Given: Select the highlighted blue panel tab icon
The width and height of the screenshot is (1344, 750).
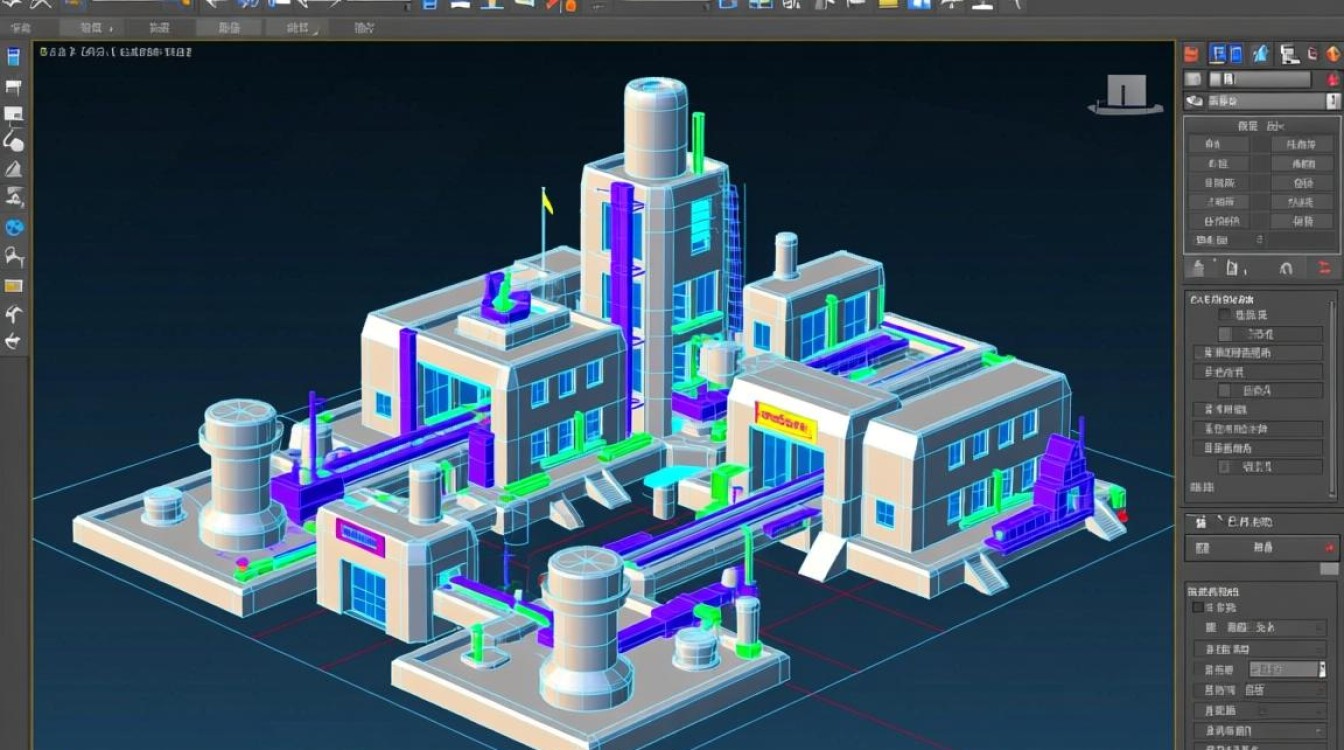Looking at the screenshot, I should click(1218, 54).
